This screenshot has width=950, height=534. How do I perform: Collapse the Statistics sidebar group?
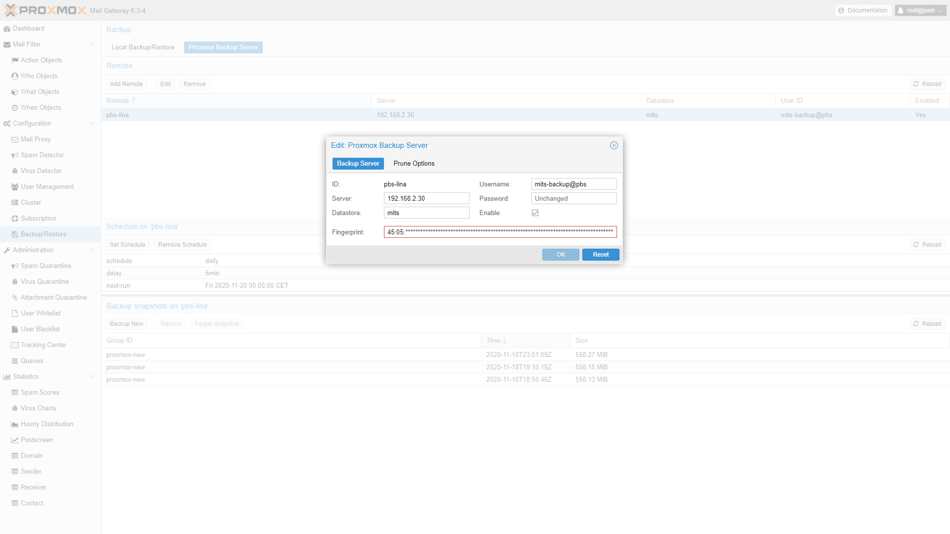(92, 376)
